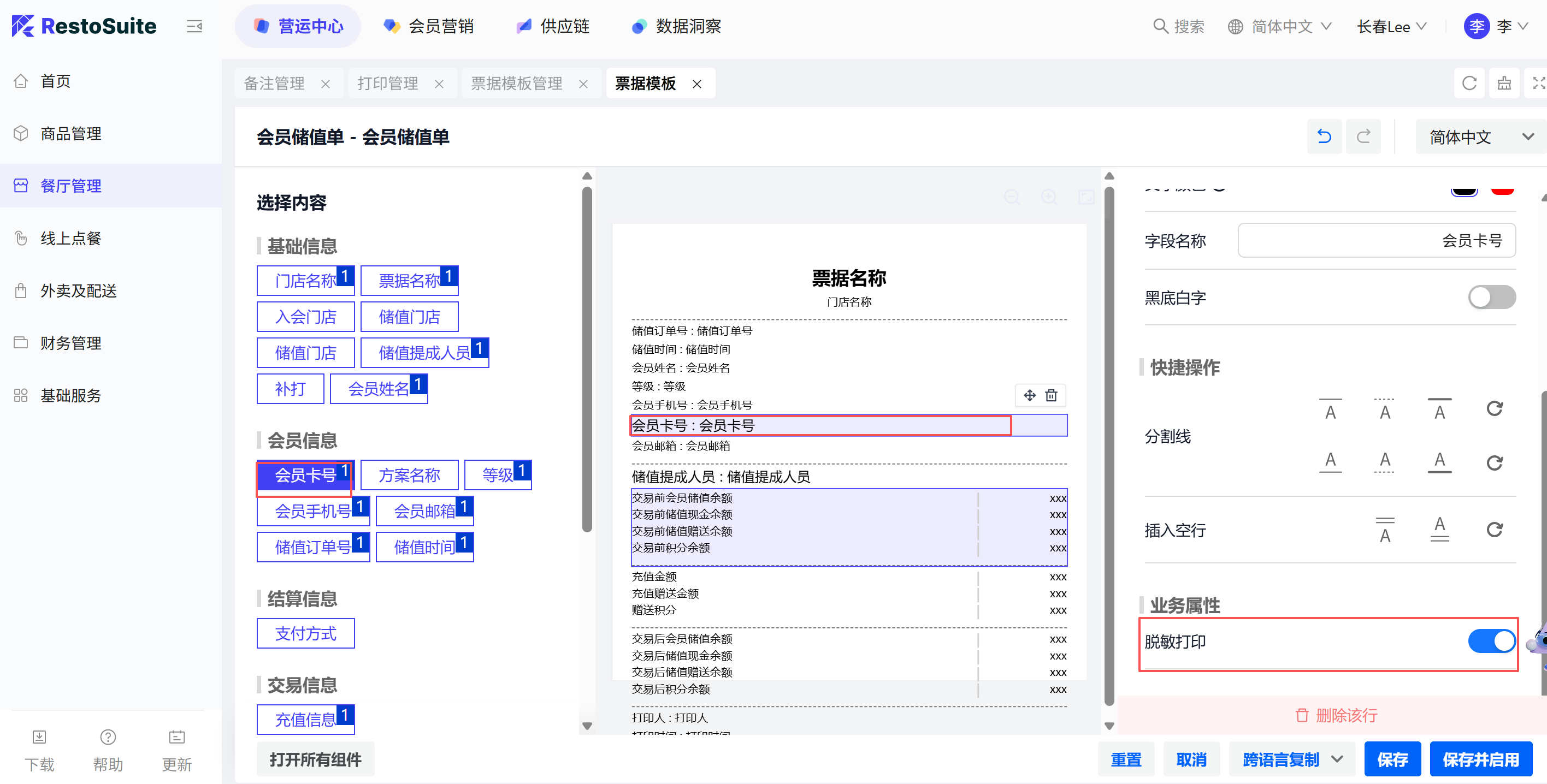Screen dimensions: 1547x784
Task: Click the trash icon above selected row
Action: (1051, 395)
